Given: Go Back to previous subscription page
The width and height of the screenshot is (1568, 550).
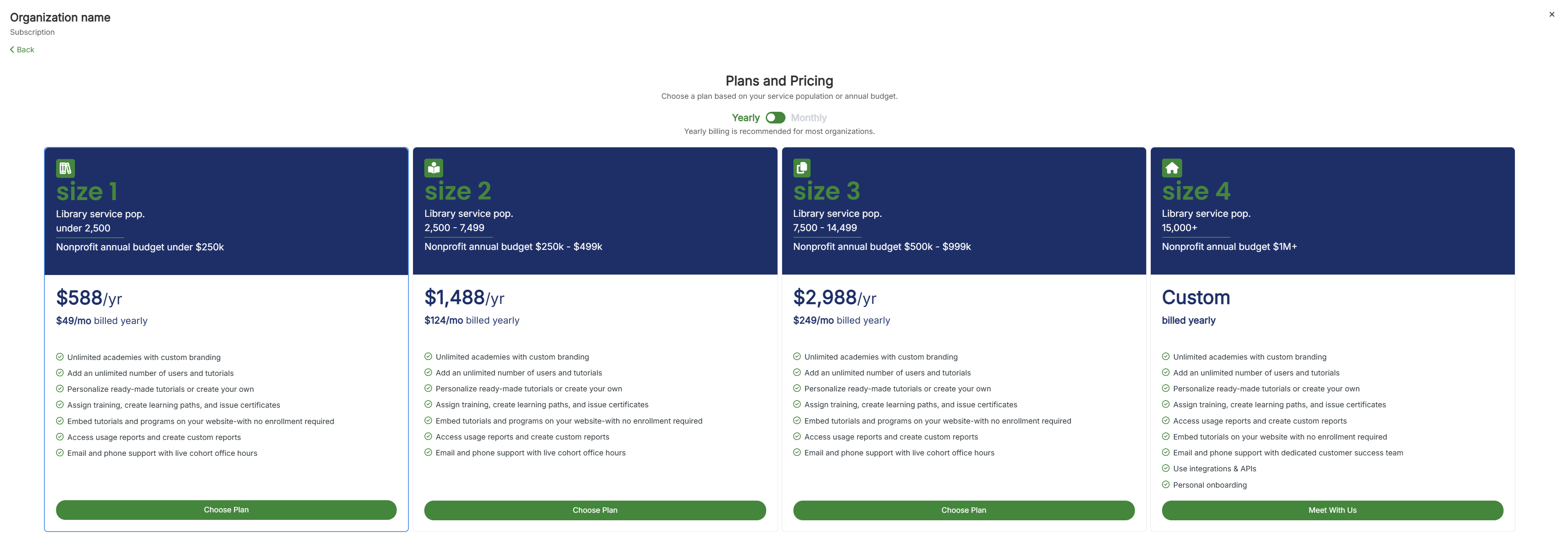Looking at the screenshot, I should (22, 50).
